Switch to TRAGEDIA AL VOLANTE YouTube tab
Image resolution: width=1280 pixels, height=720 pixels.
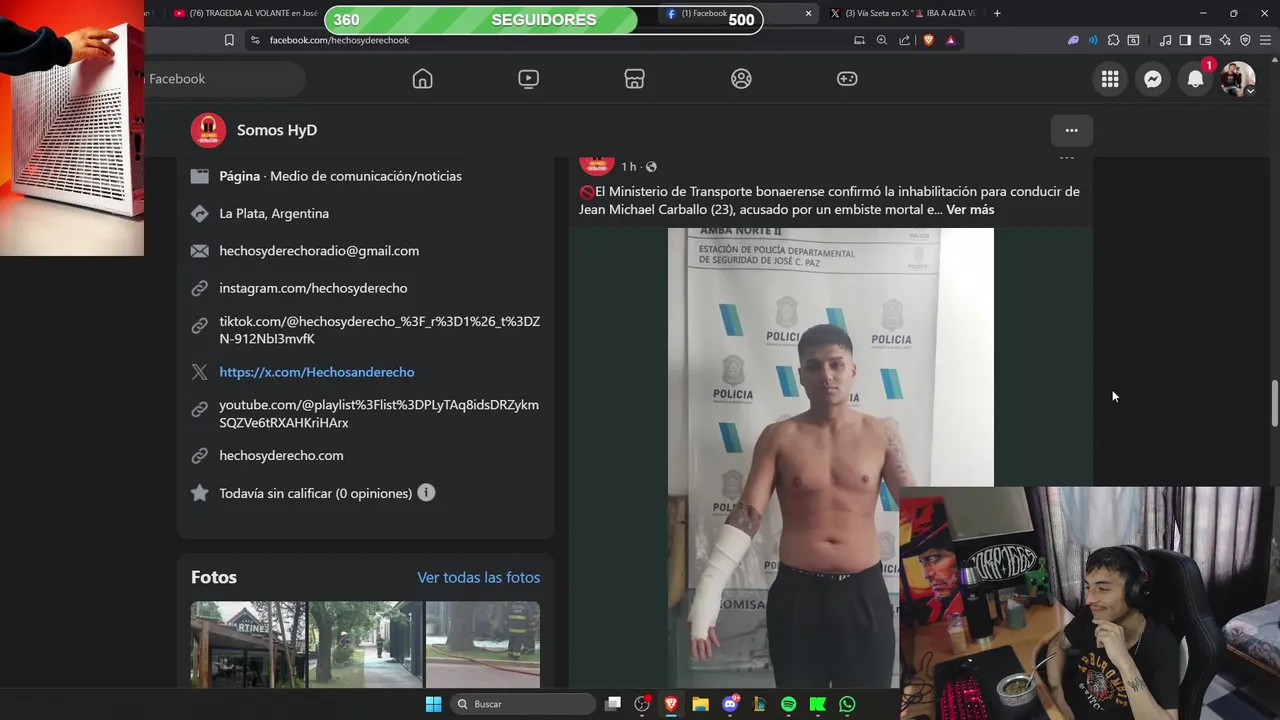coord(244,13)
